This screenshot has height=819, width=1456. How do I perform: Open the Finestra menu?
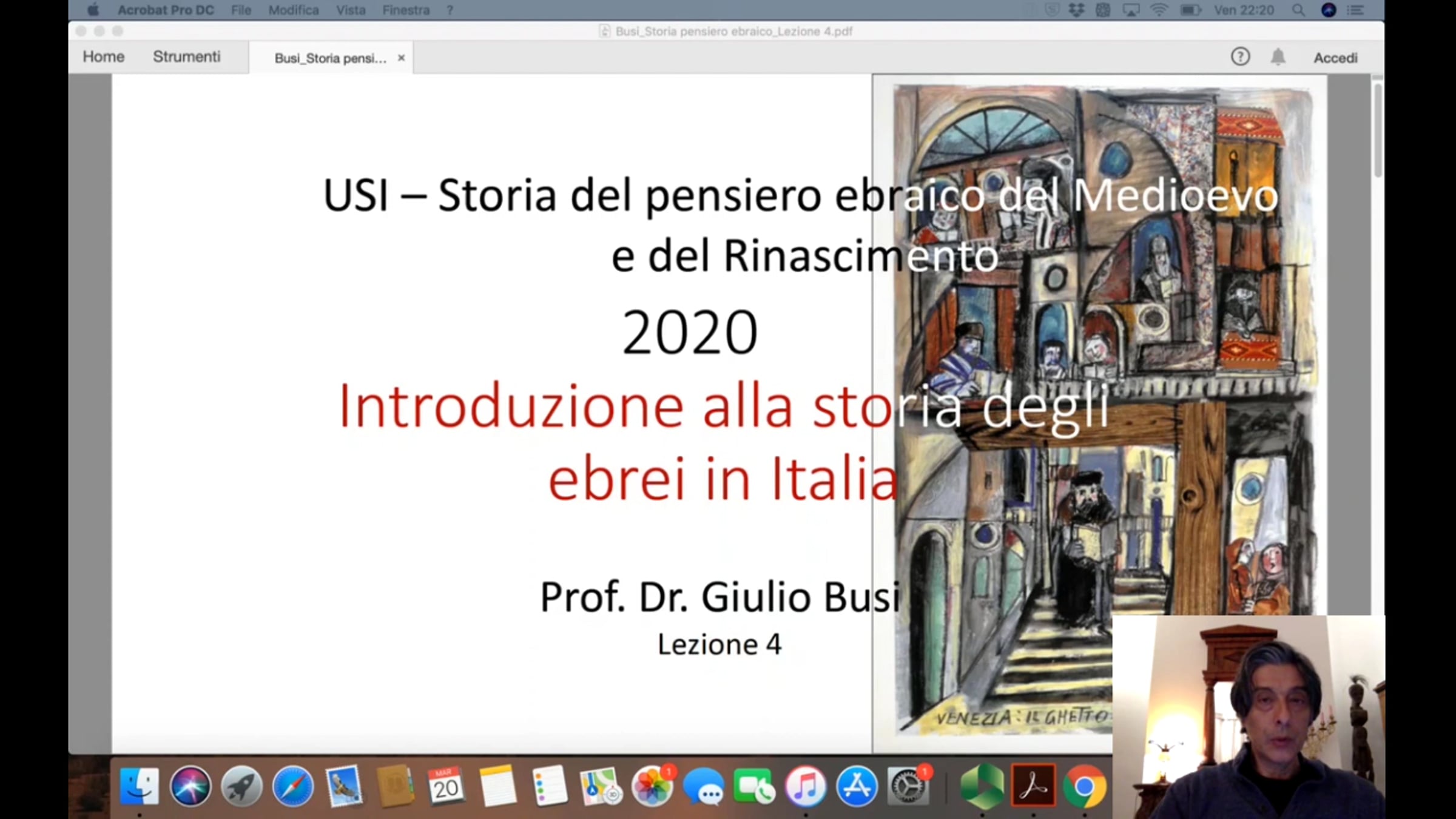[406, 10]
